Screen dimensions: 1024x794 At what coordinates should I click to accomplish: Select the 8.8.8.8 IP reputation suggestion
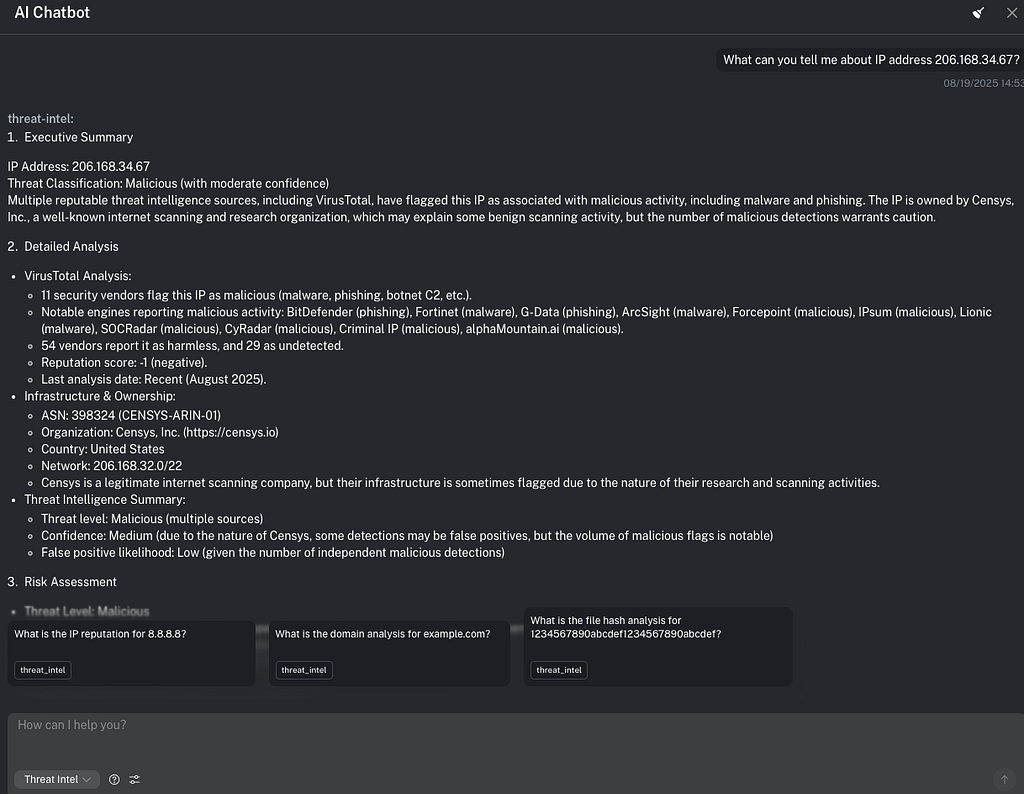[x=131, y=634]
